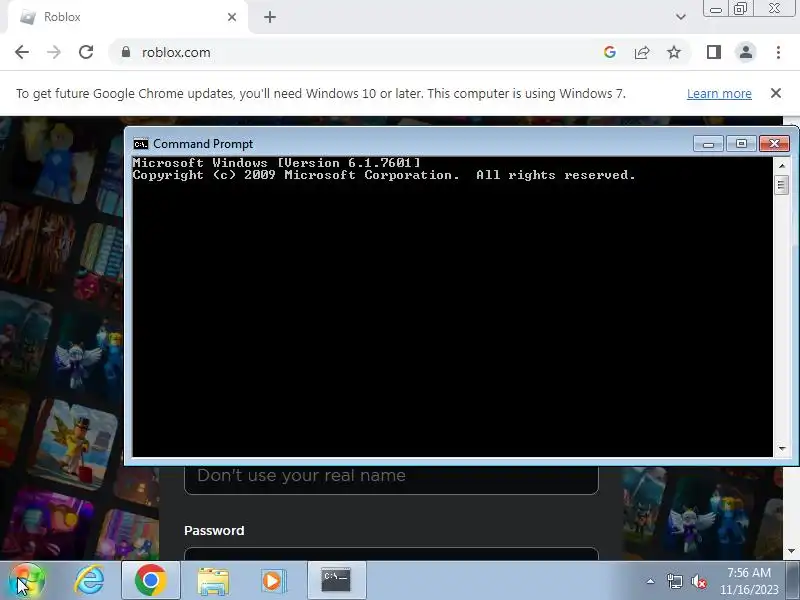The height and width of the screenshot is (600, 800).
Task: Click Command Prompt scrollbar down arrow
Action: coord(781,448)
